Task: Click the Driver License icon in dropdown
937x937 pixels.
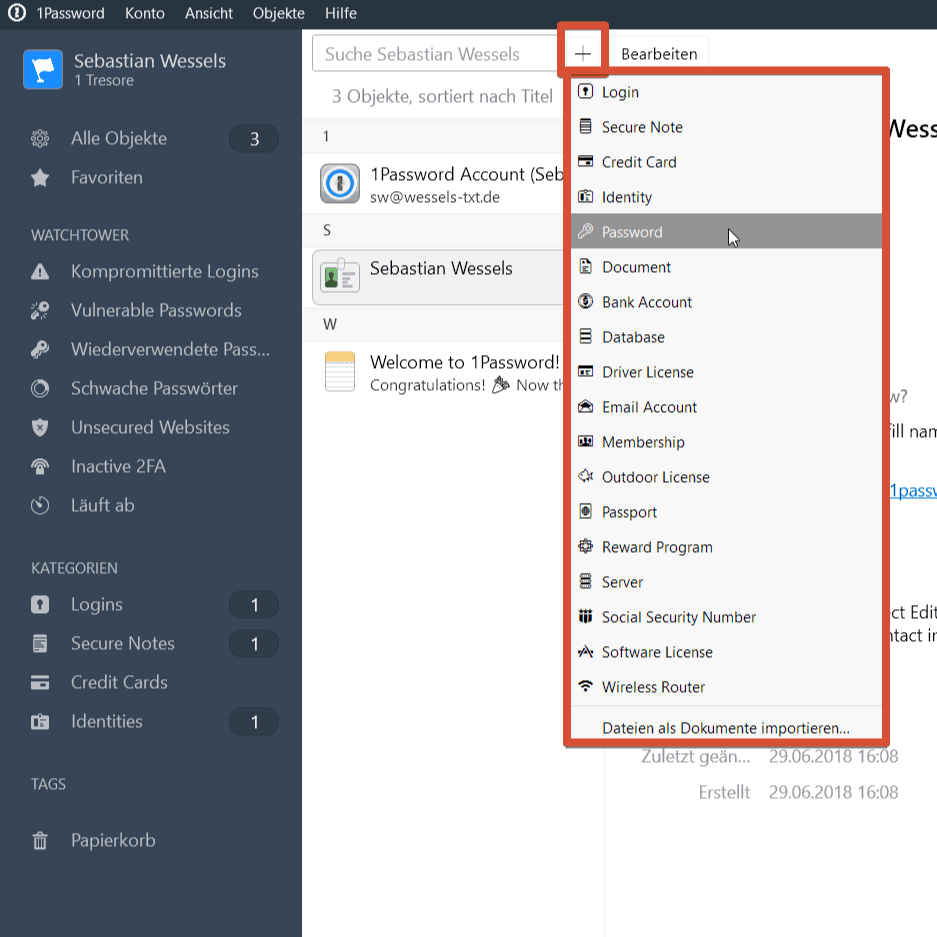Action: pos(586,372)
